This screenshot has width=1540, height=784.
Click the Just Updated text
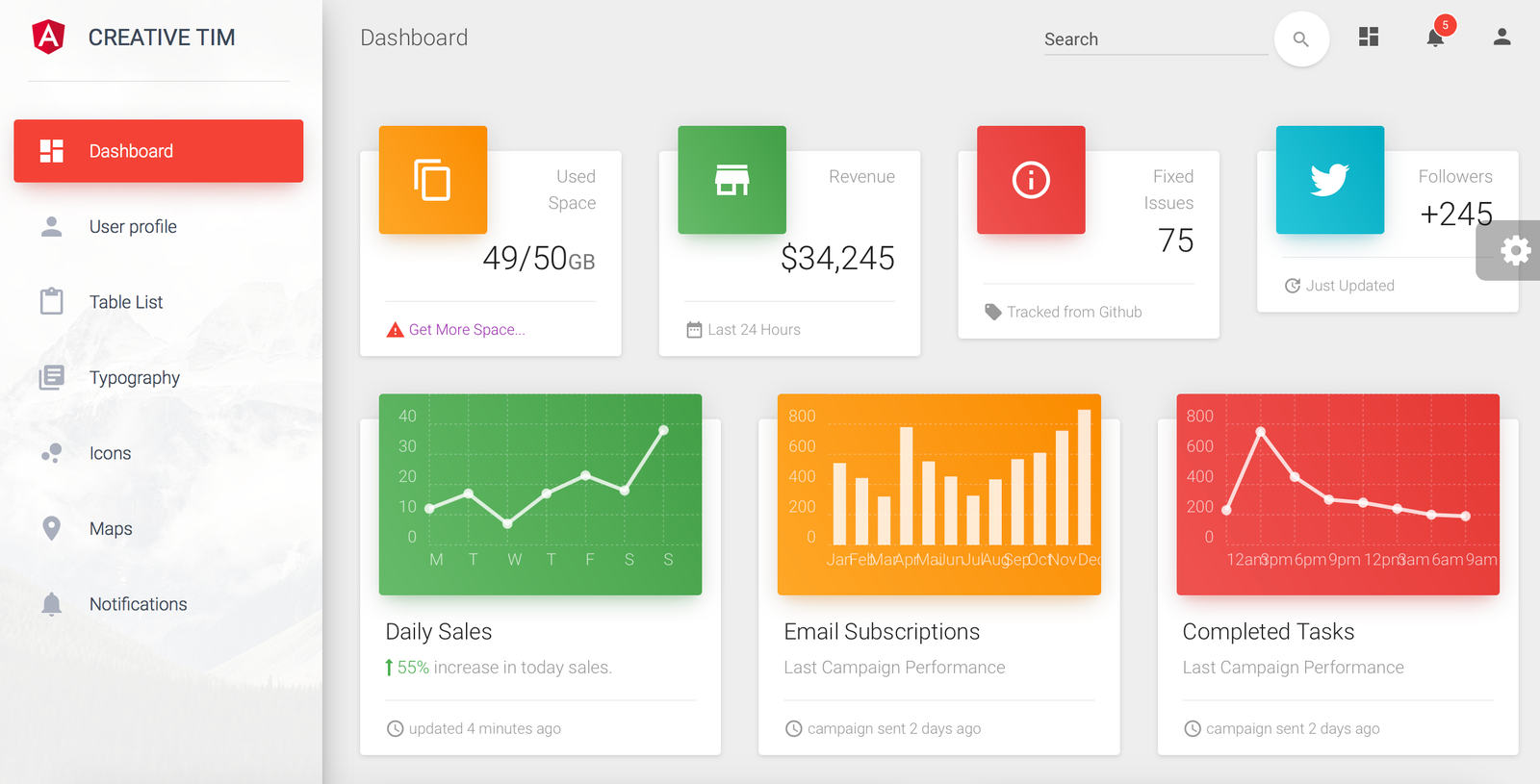[x=1349, y=286]
